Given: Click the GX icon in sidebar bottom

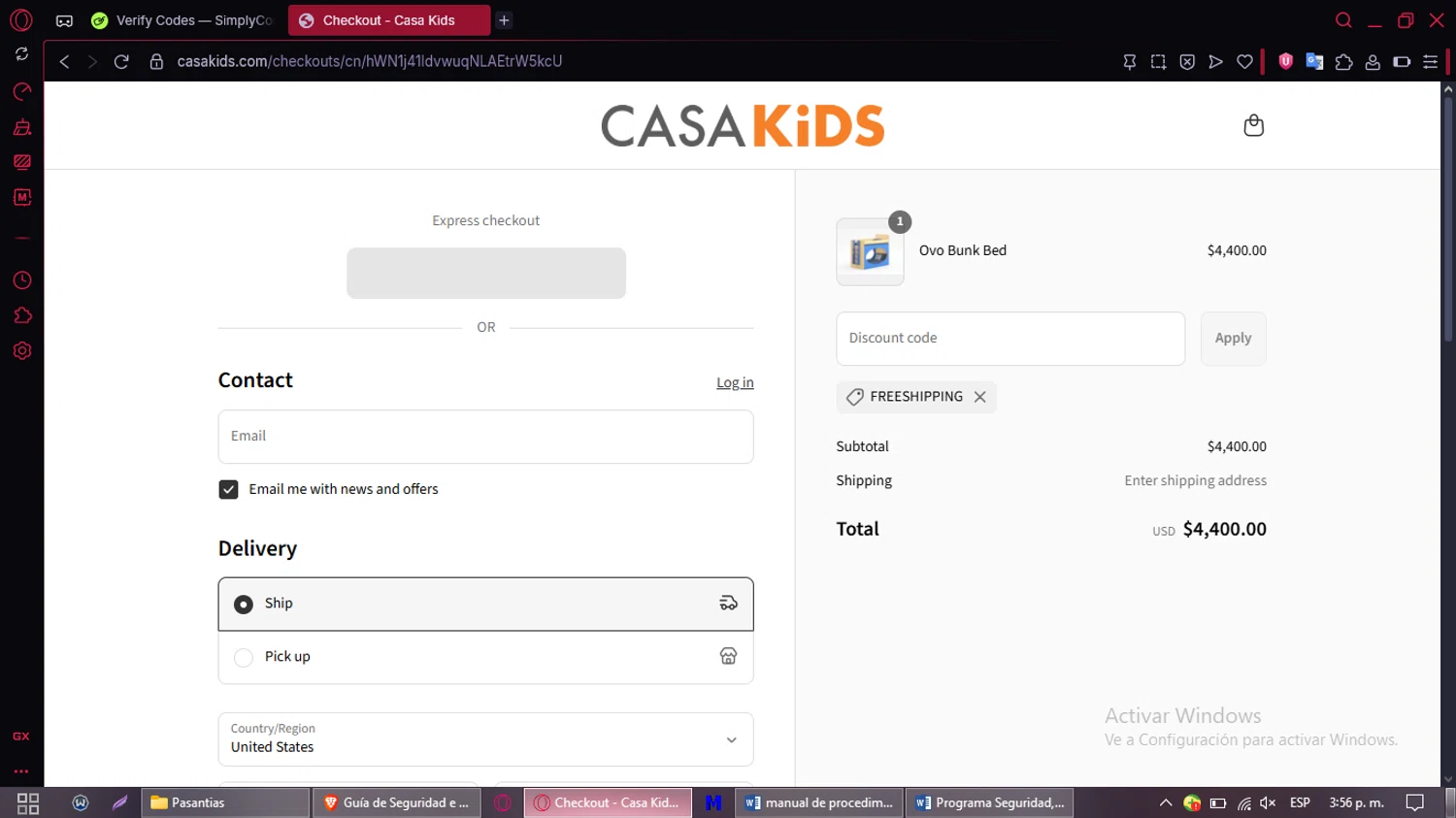Looking at the screenshot, I should [21, 736].
